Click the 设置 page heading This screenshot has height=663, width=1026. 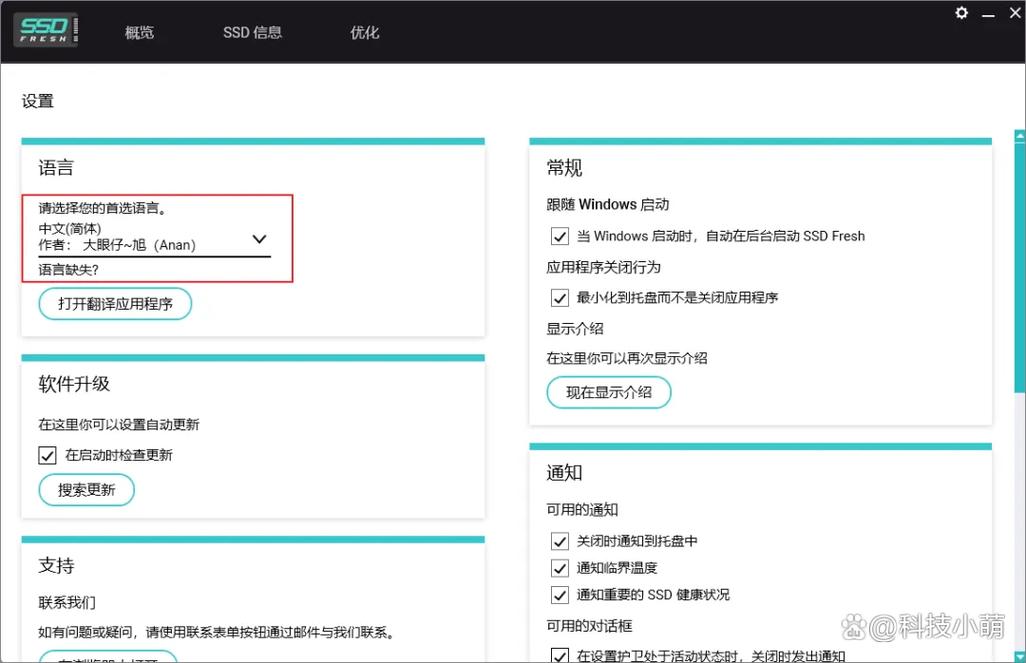tap(37, 101)
